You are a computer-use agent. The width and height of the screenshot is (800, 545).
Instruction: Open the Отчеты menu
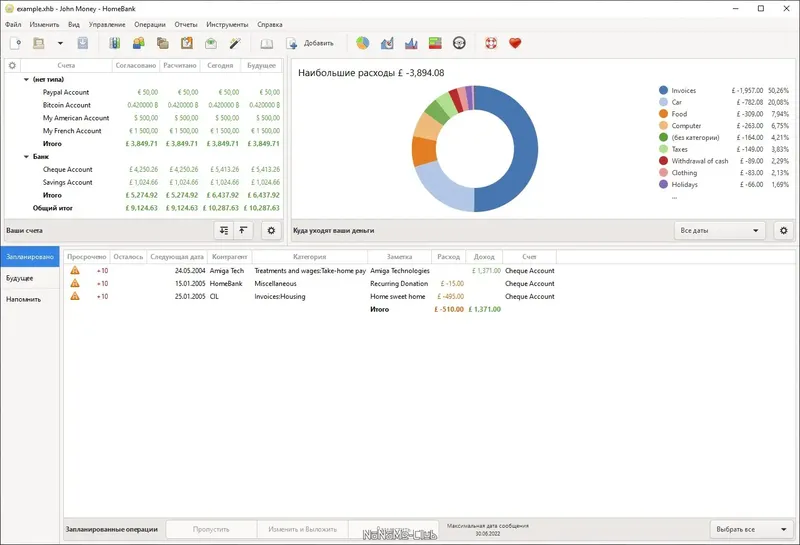(186, 24)
